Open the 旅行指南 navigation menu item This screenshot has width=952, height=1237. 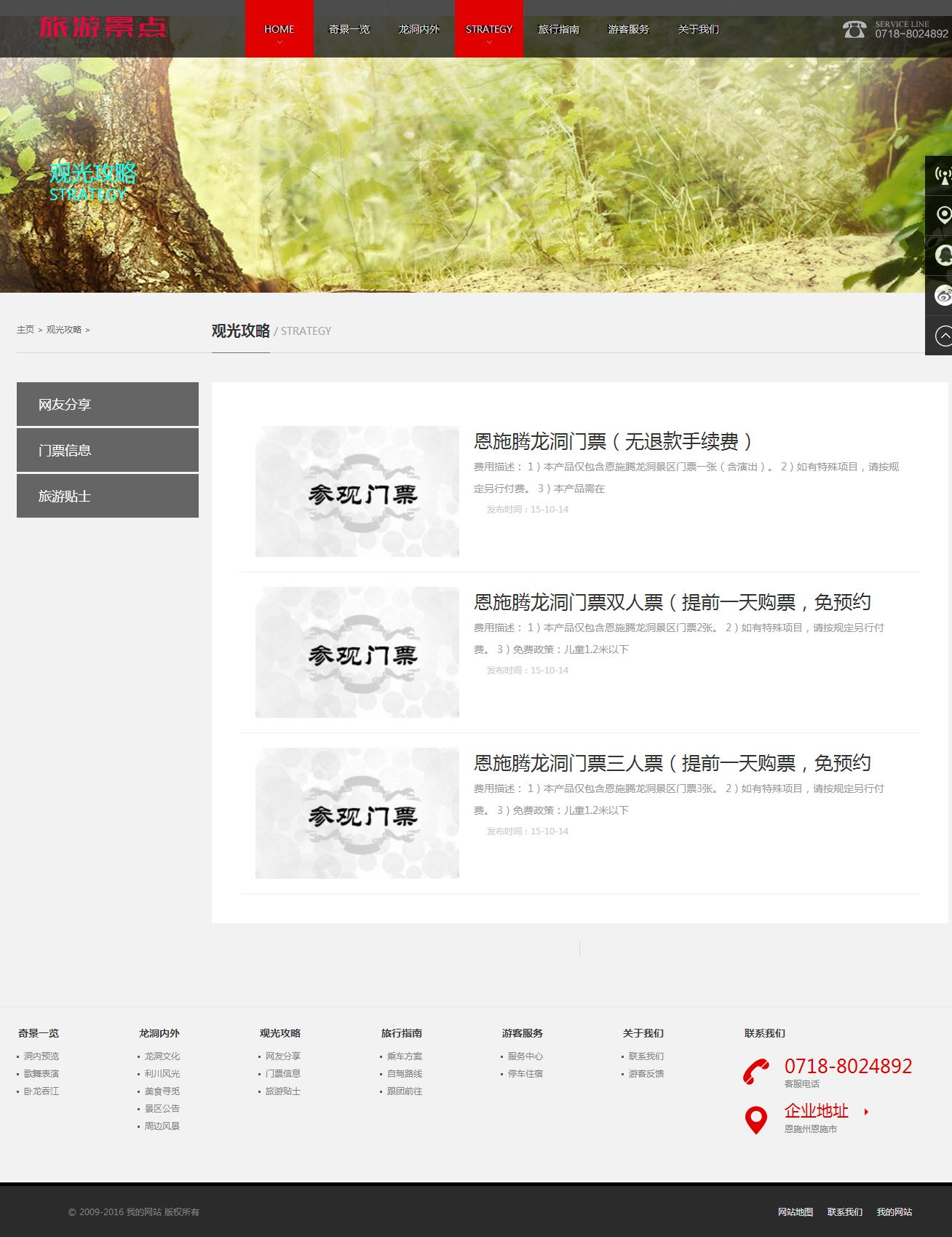559,29
